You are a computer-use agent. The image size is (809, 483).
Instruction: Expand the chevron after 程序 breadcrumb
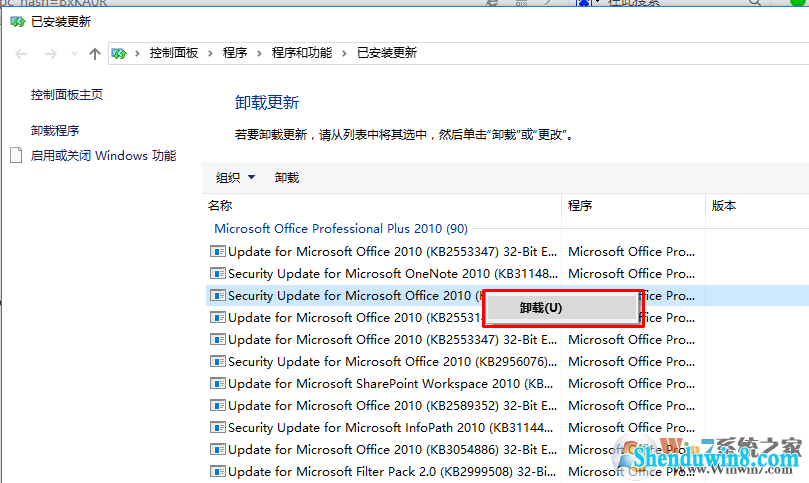click(259, 53)
